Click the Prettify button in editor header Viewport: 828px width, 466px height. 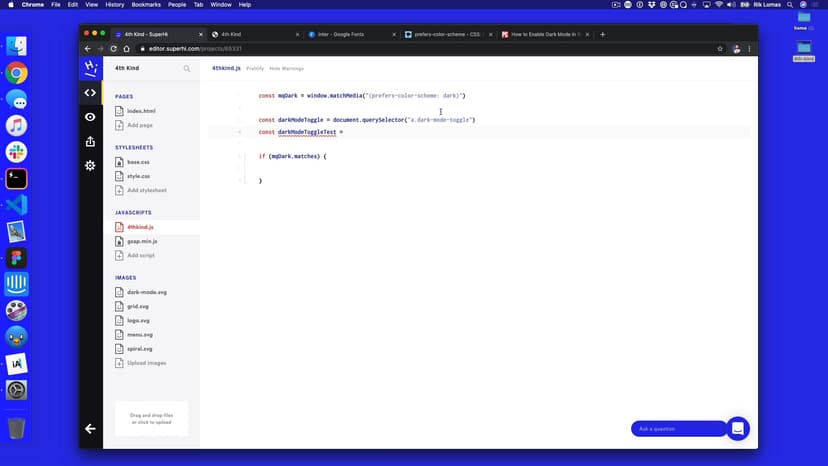coord(255,69)
